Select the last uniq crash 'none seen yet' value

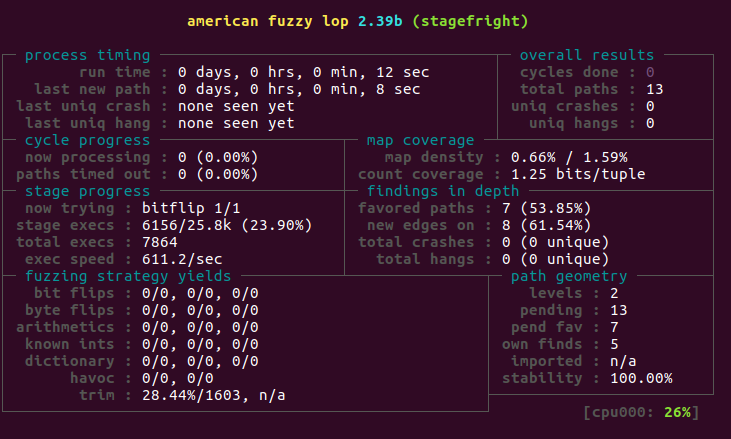pos(236,106)
